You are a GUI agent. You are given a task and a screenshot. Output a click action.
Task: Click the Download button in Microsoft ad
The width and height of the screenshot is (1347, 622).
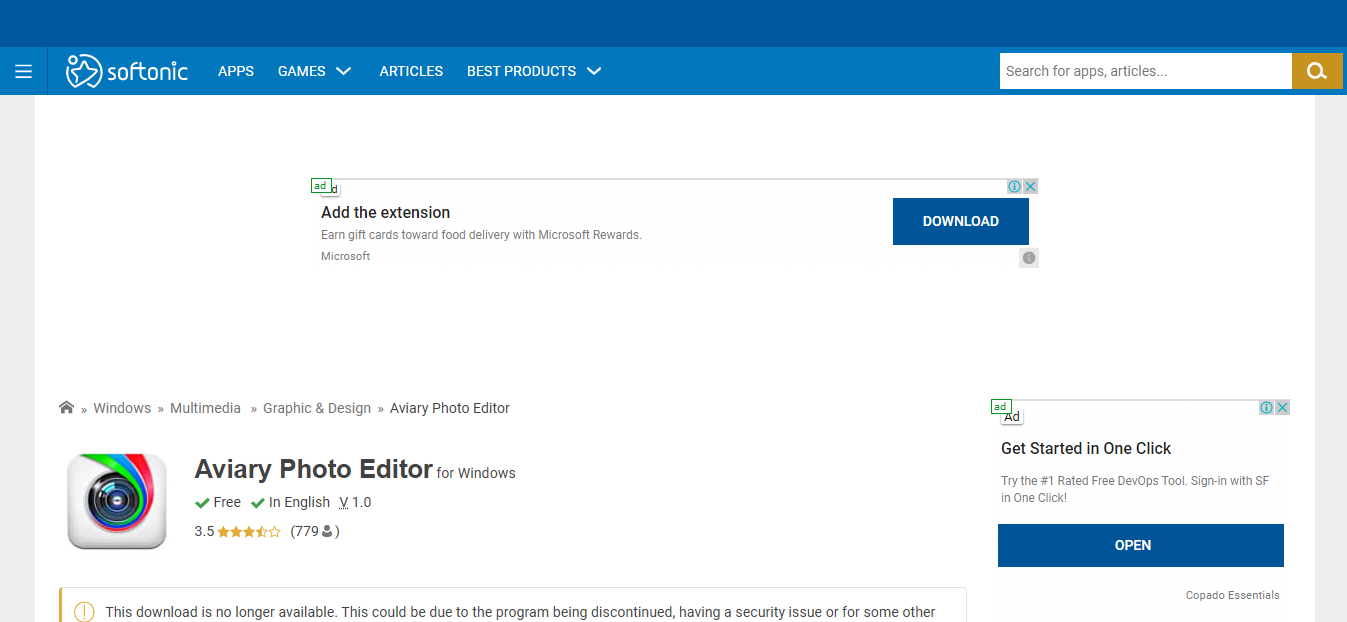[961, 221]
